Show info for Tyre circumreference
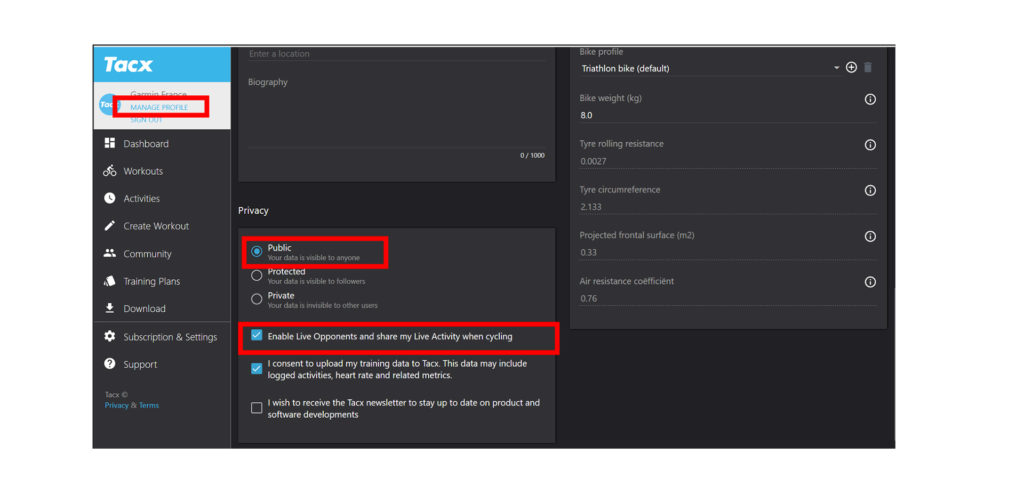Viewport: 1024px width, 495px height. click(x=870, y=191)
